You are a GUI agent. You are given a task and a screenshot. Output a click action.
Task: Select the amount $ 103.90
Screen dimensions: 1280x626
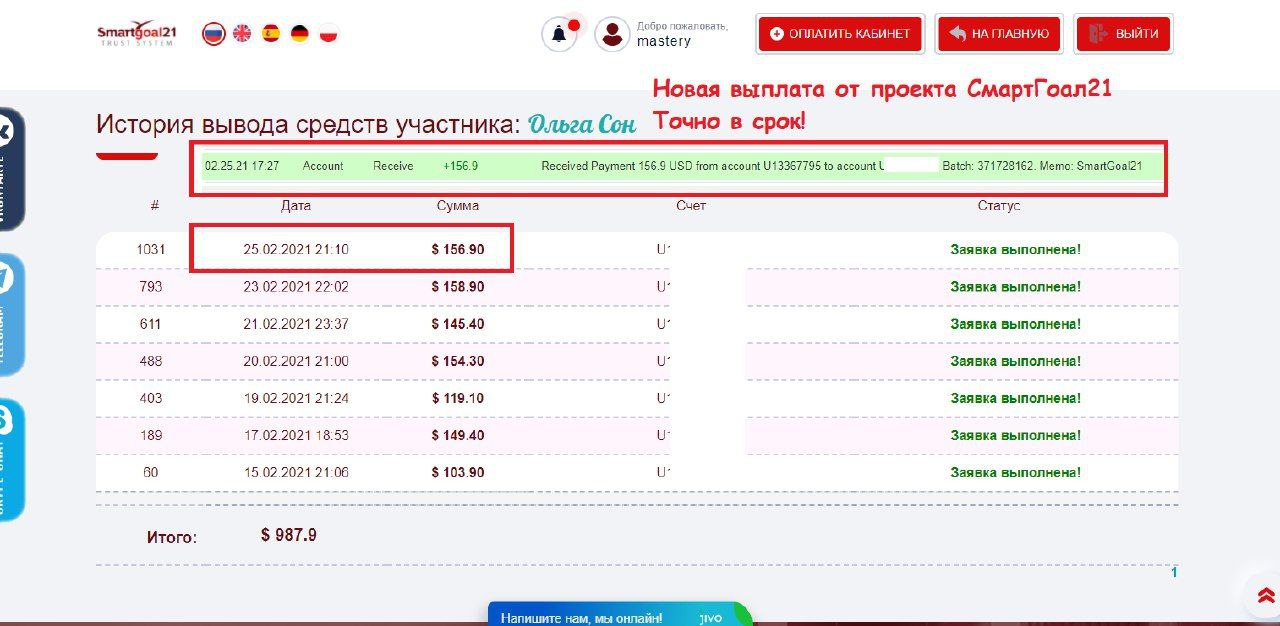(458, 472)
